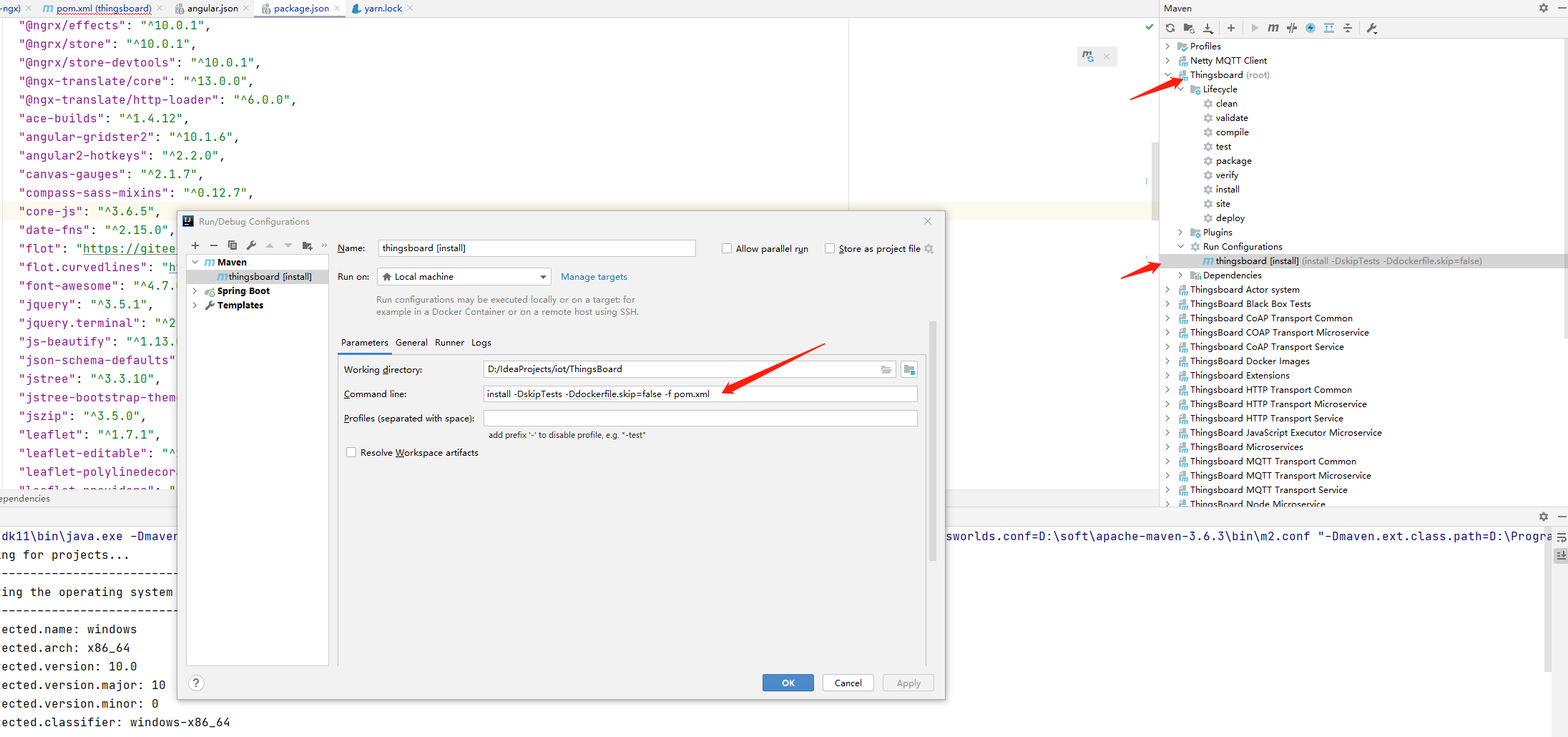Add Maven project with plus icon in Maven panel

[x=1231, y=28]
